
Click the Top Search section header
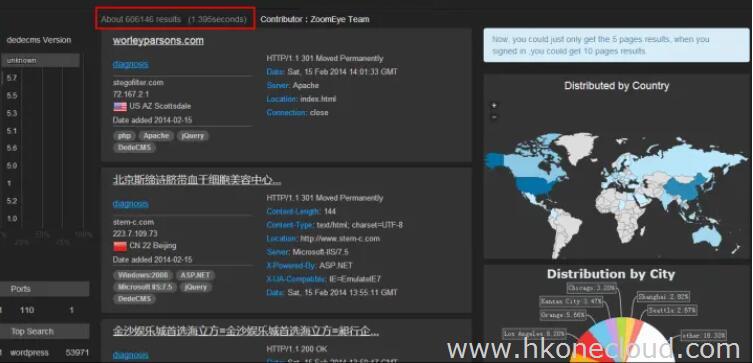(x=45, y=331)
